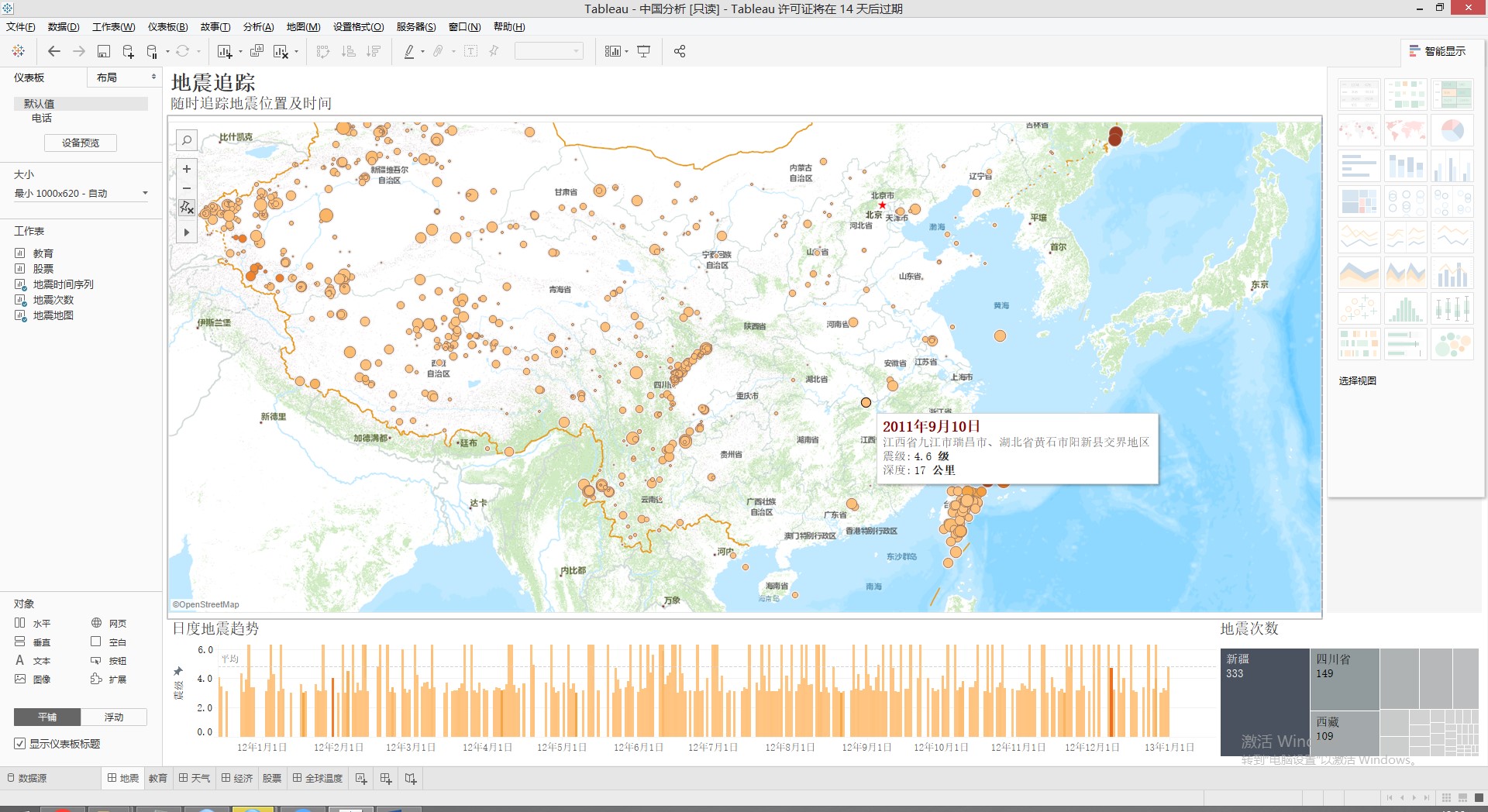Click the map search magnifier
Viewport: 1488px width, 812px height.
pyautogui.click(x=187, y=140)
